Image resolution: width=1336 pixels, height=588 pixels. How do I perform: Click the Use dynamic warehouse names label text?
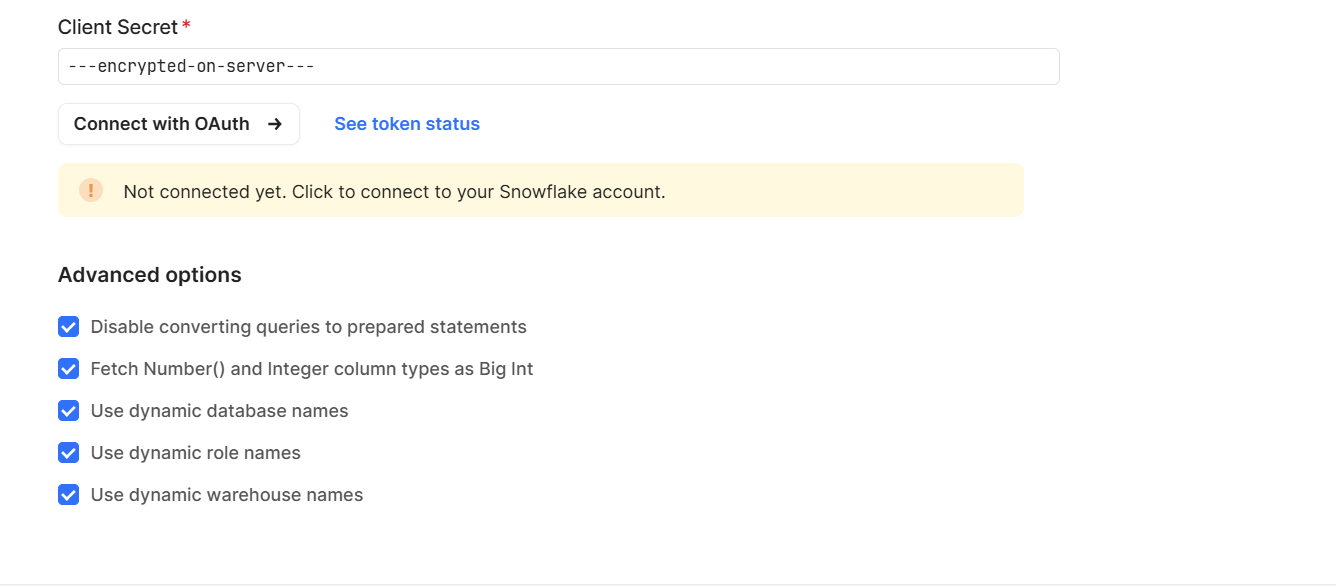pos(227,495)
